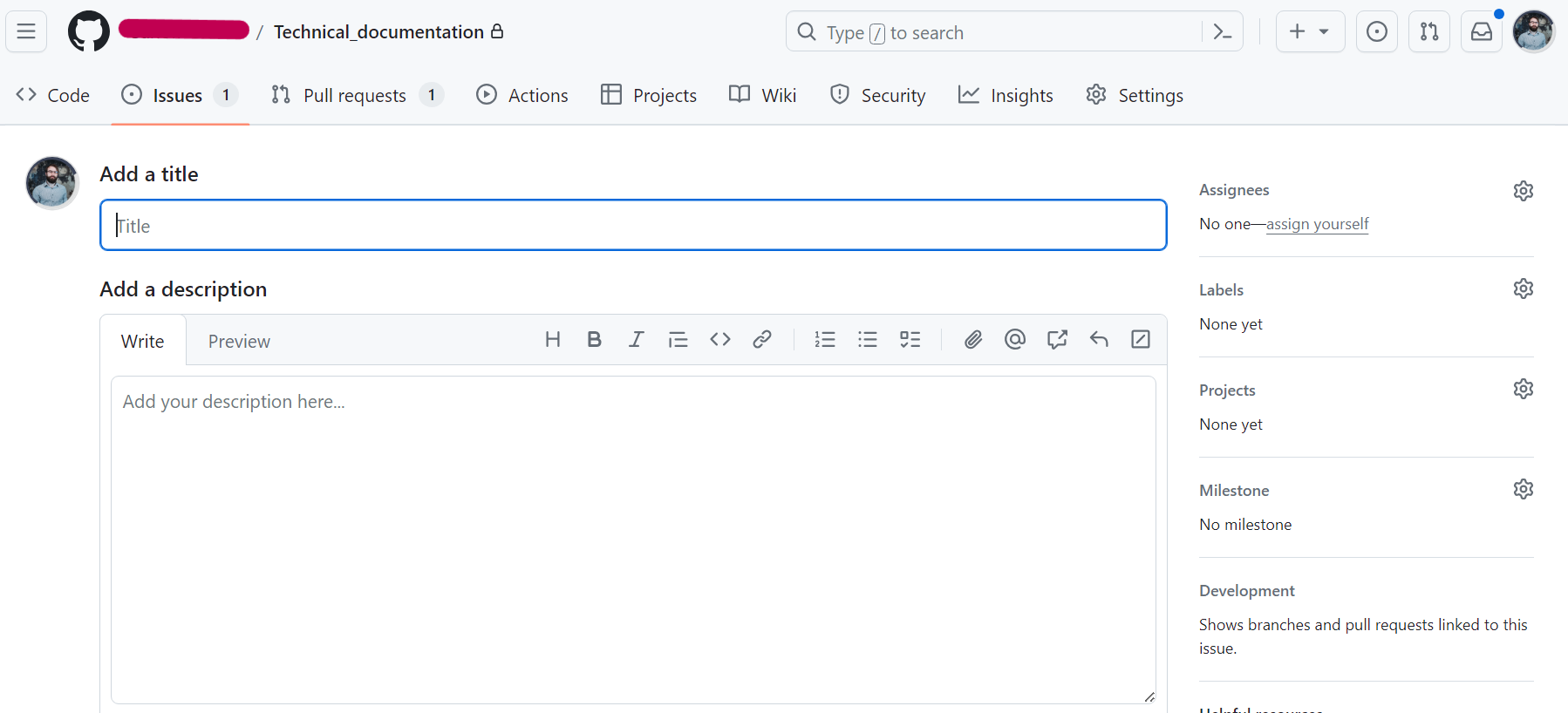Image resolution: width=1568 pixels, height=713 pixels.
Task: Toggle bold text formatting
Action: coord(594,340)
